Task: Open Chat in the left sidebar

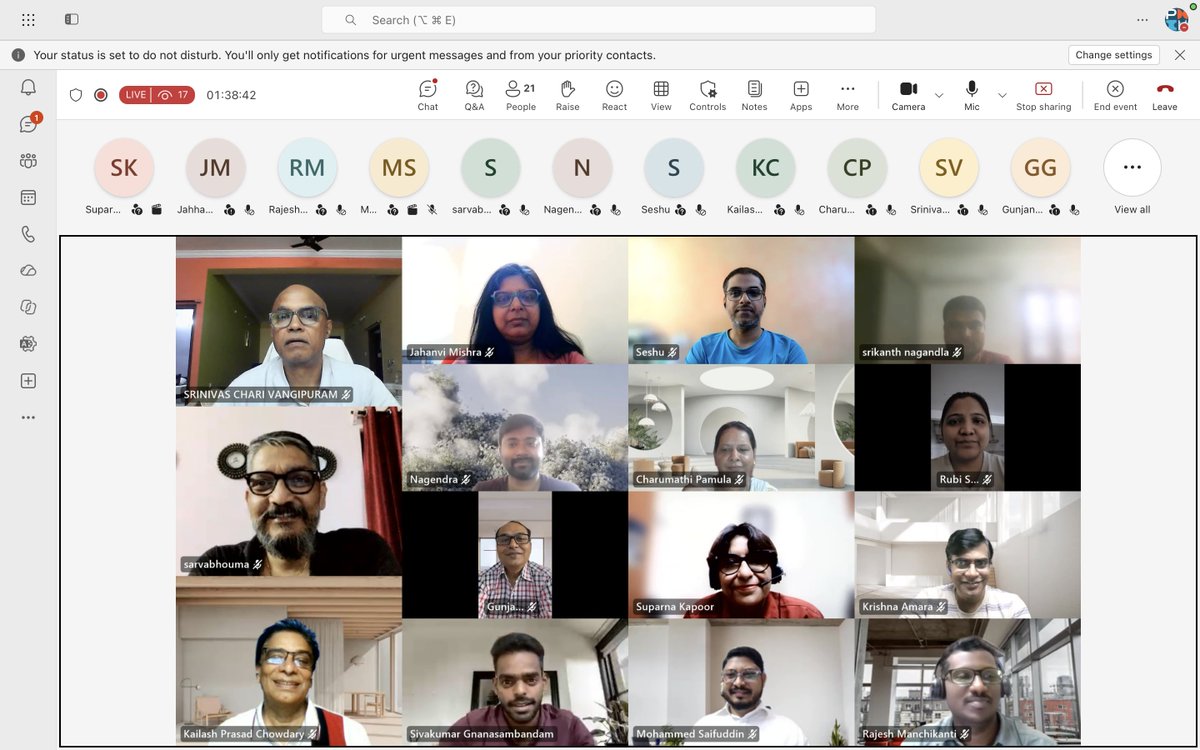Action: pyautogui.click(x=28, y=124)
